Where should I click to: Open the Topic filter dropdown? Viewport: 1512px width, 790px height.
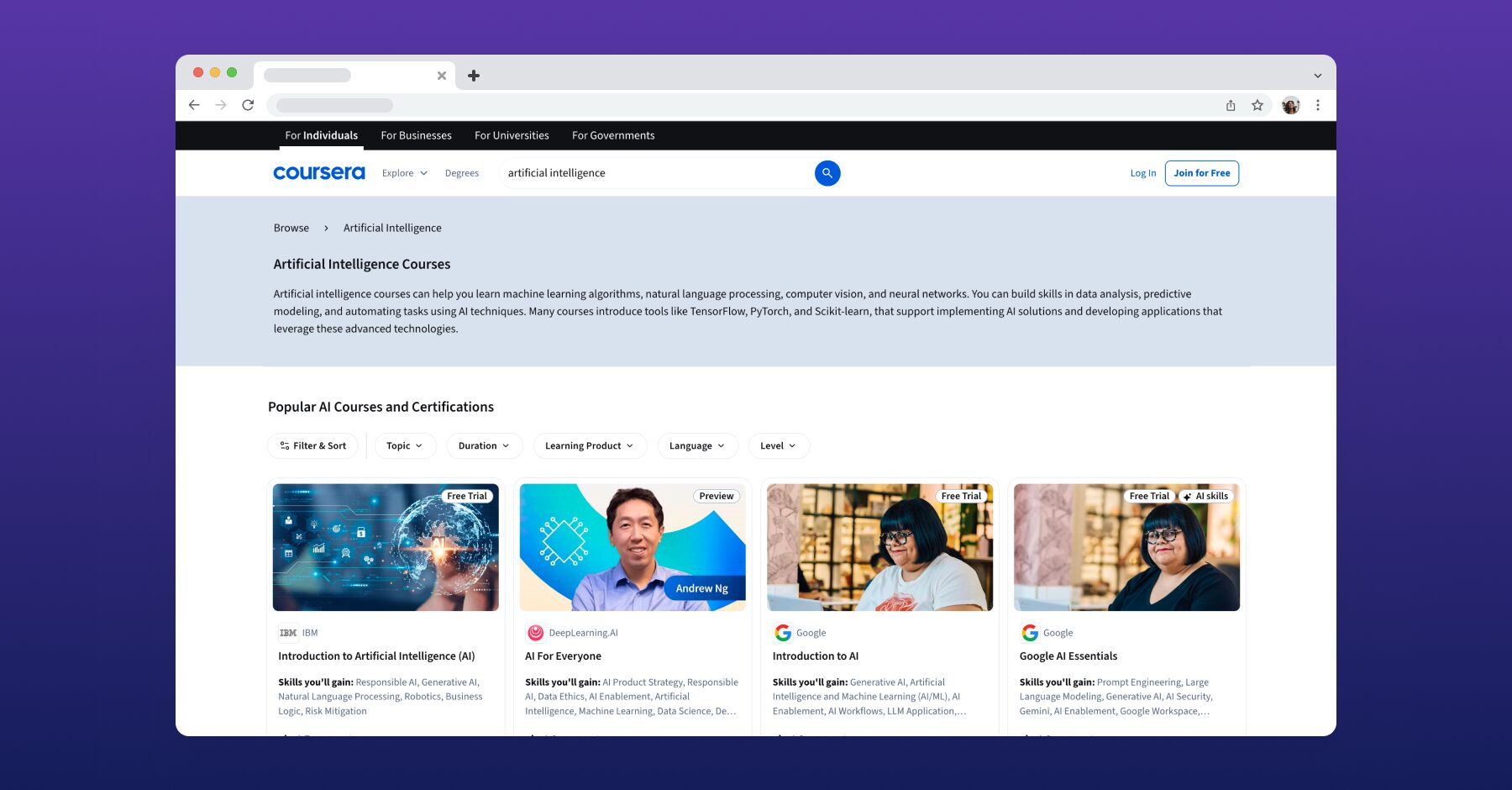[x=405, y=445]
